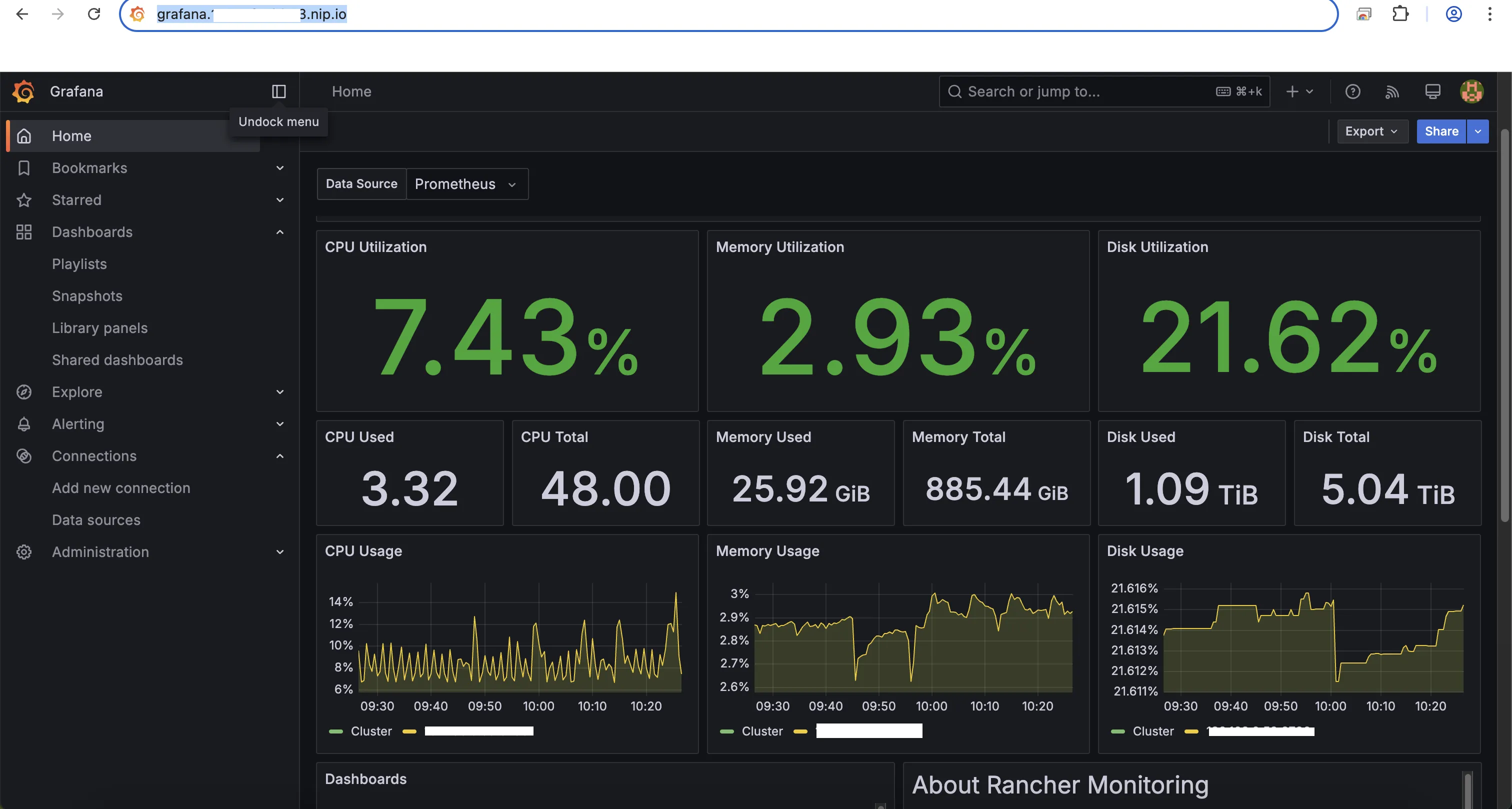Collapse the Dashboards section chevron
1512x809 pixels.
pos(280,232)
